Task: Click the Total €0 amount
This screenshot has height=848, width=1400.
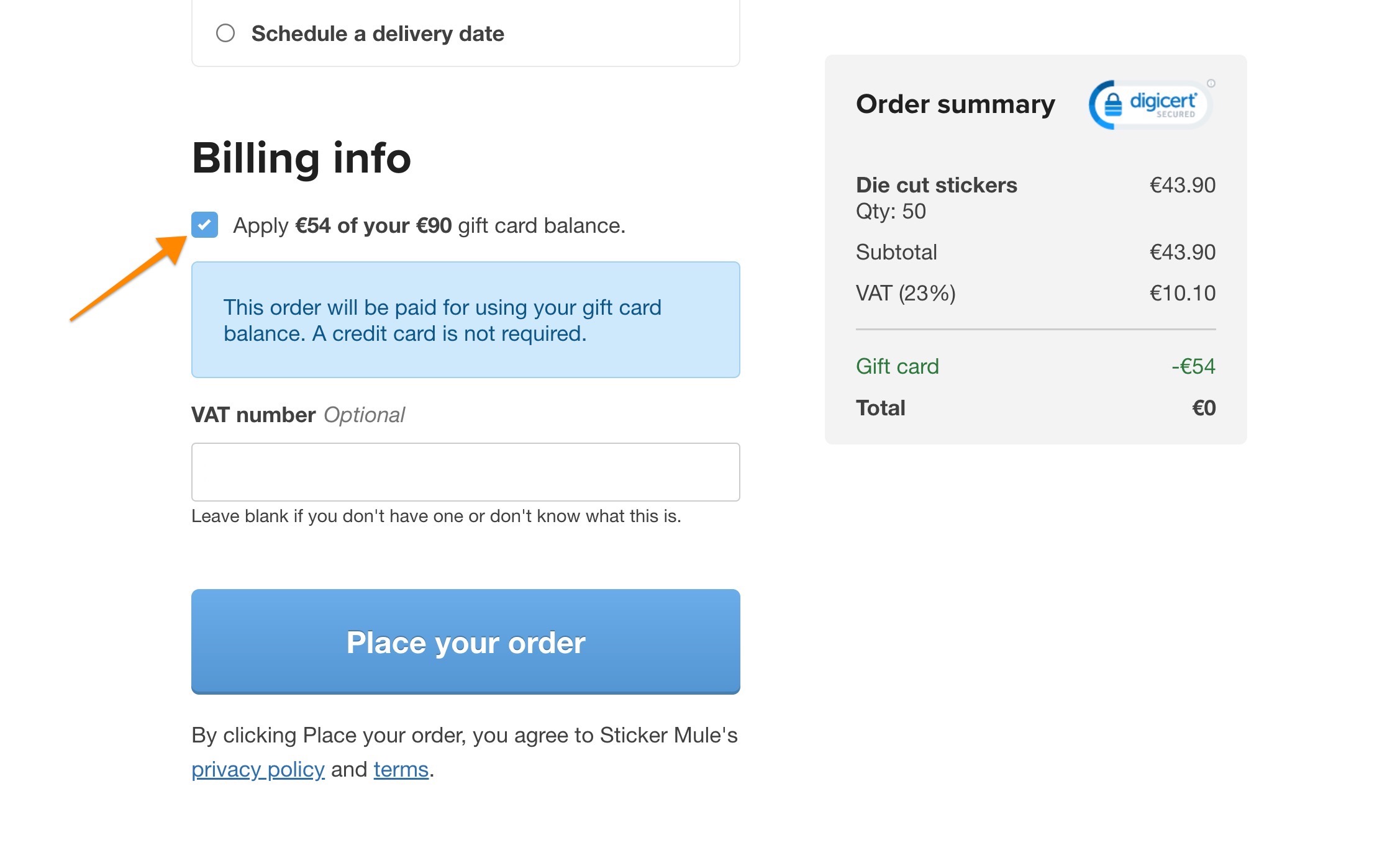Action: pos(1204,407)
